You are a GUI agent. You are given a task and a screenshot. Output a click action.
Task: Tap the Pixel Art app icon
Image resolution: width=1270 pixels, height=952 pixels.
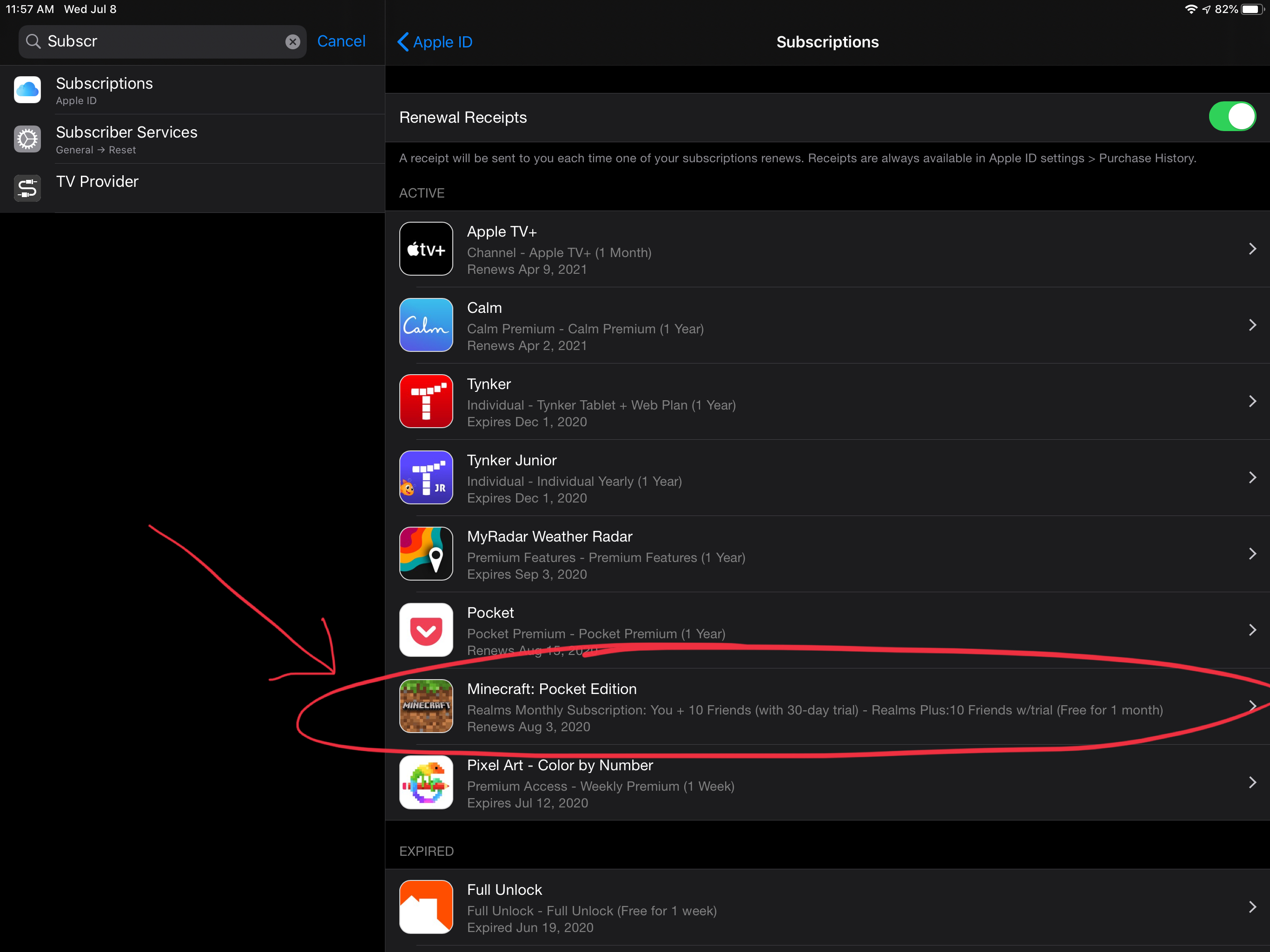pos(426,783)
